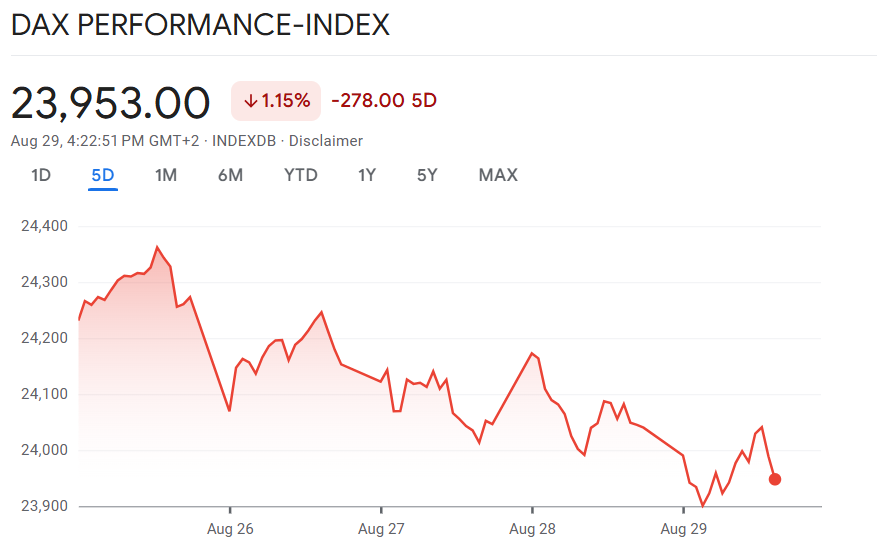Select the 5D time range tab

point(103,175)
